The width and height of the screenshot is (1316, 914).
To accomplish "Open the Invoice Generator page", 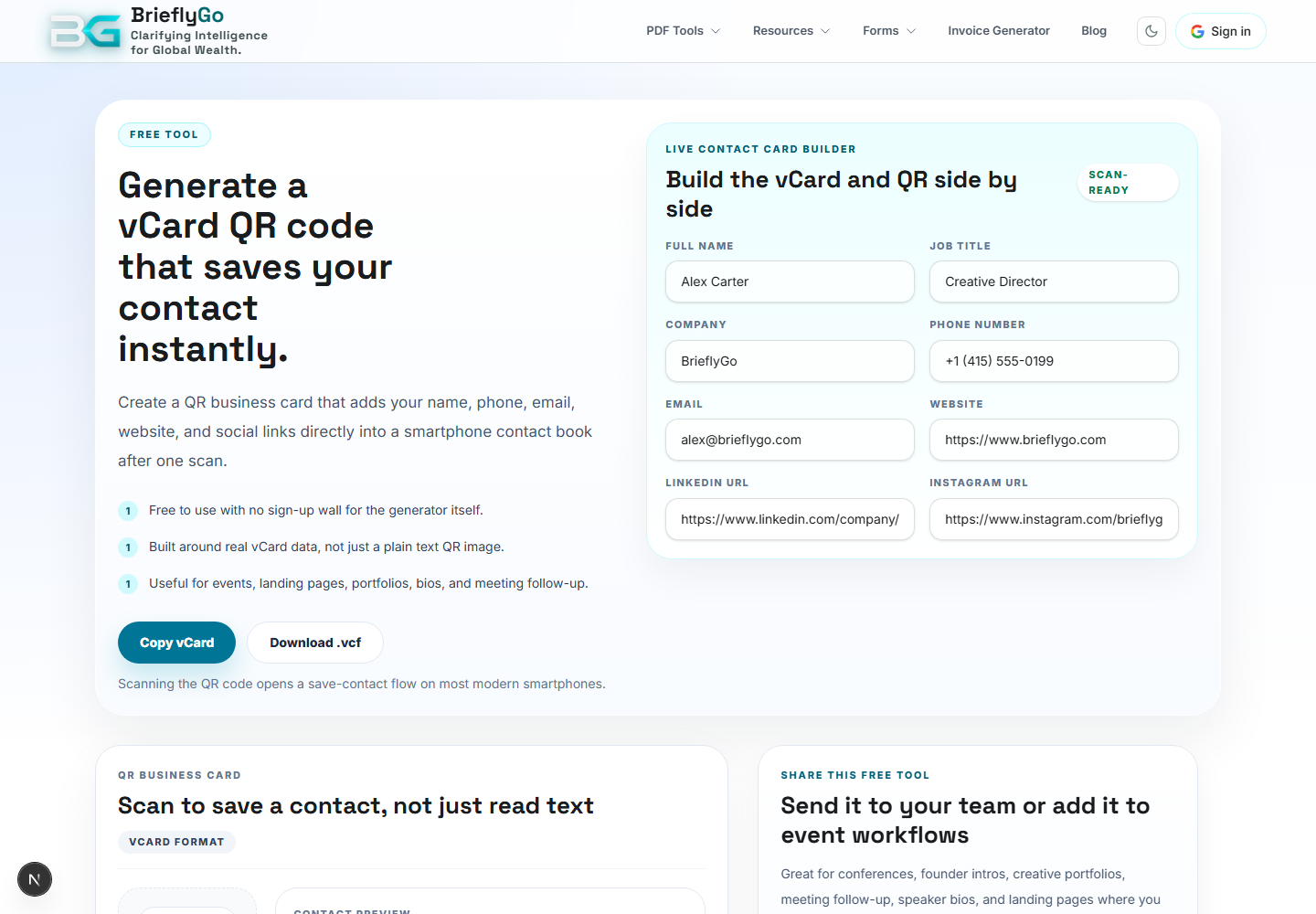I will click(x=999, y=31).
